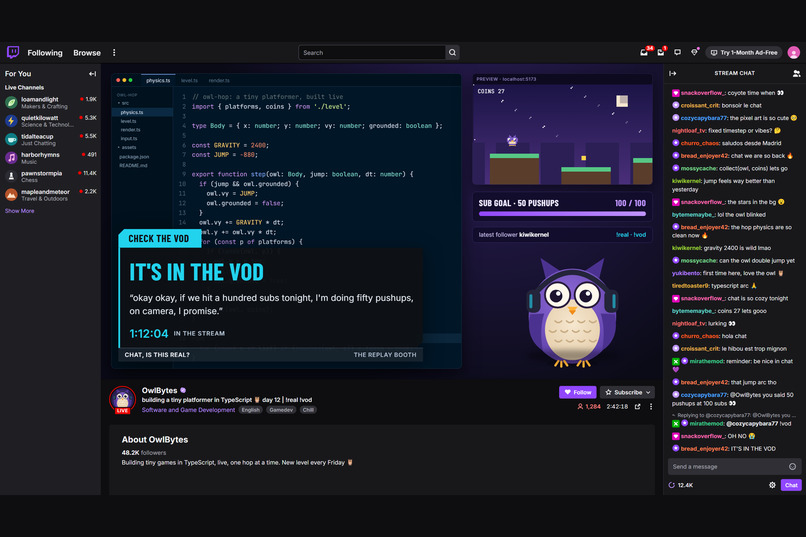This screenshot has height=537, width=806.
Task: Select the Chill tag
Action: 308,410
